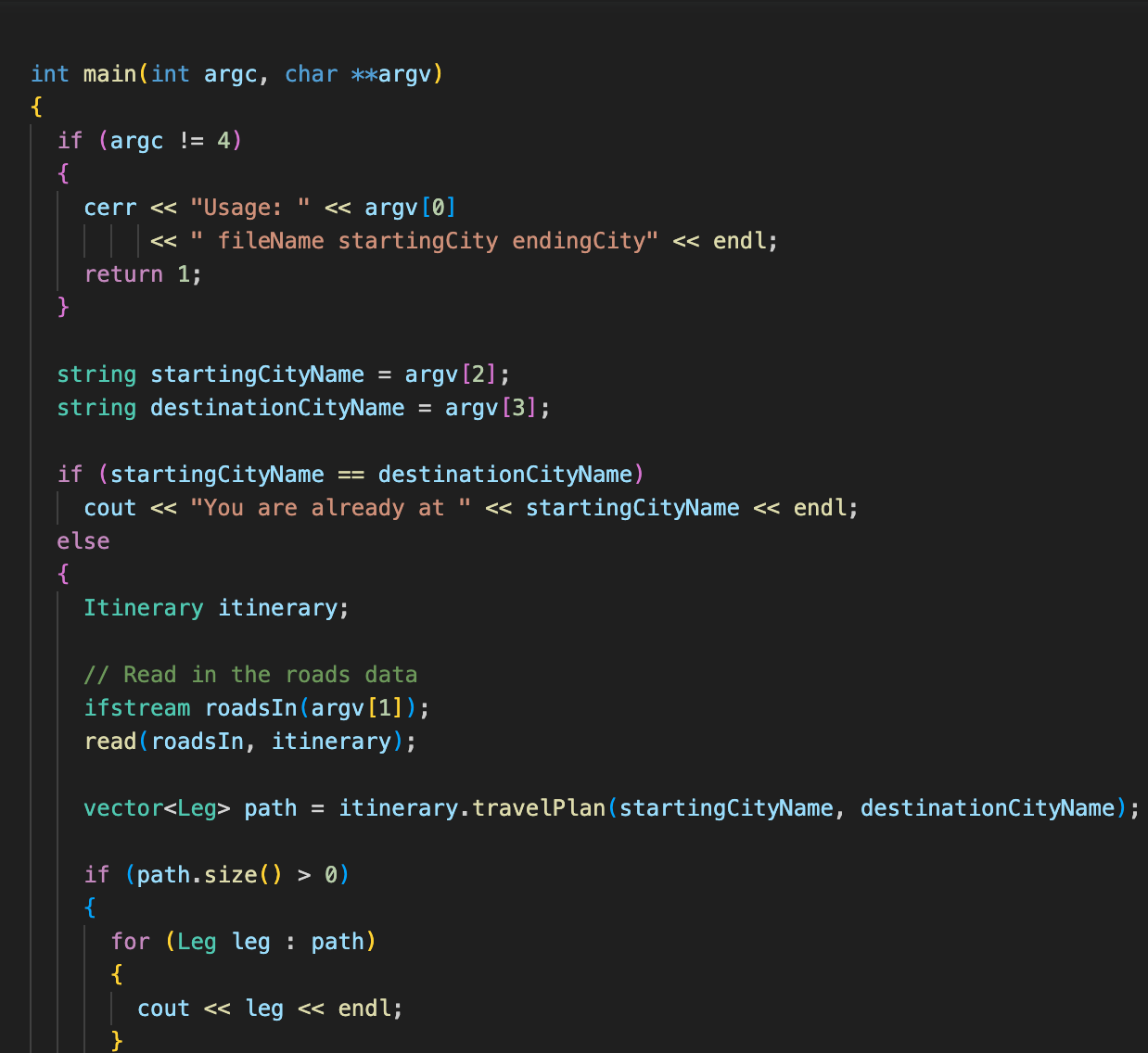Click the Leg type in the for loop
Viewport: 1148px width, 1053px height.
click(x=197, y=941)
